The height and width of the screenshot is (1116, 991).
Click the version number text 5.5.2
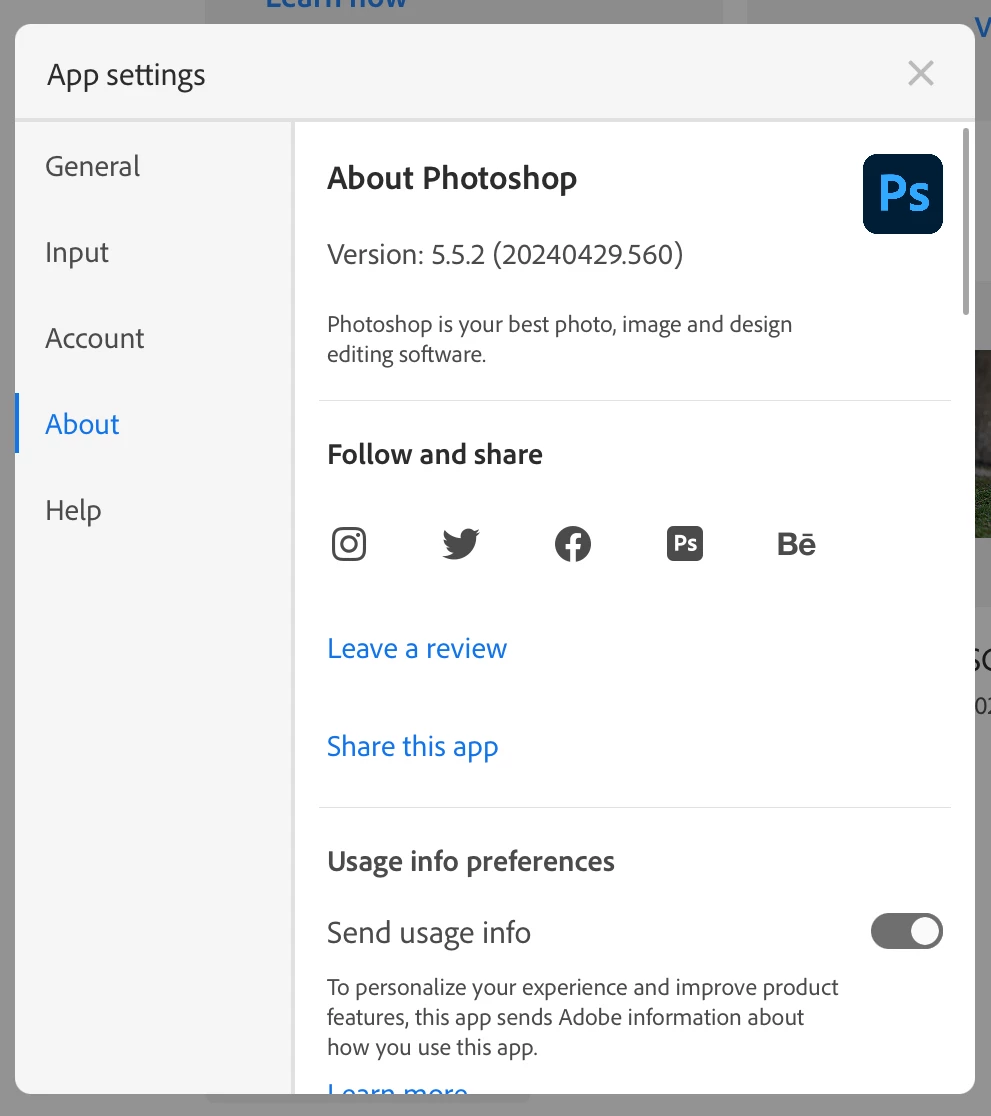pos(458,255)
